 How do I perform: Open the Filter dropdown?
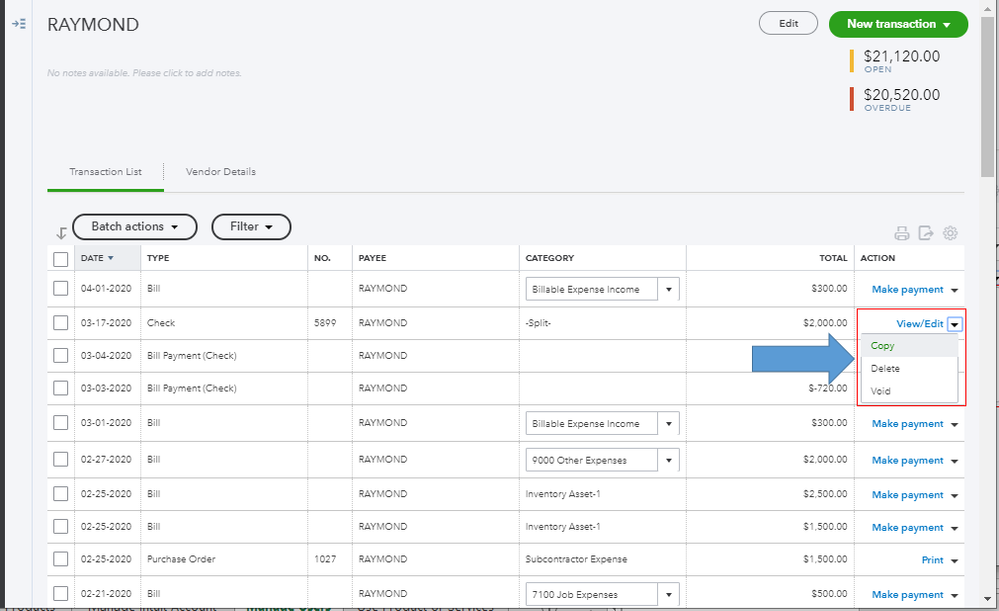coord(251,227)
